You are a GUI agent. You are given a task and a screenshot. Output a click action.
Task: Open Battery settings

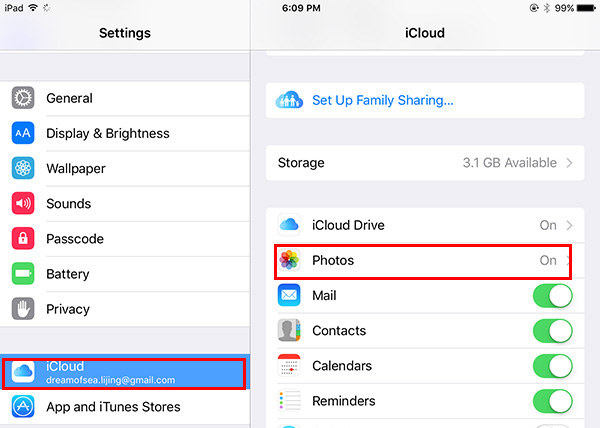[x=125, y=274]
